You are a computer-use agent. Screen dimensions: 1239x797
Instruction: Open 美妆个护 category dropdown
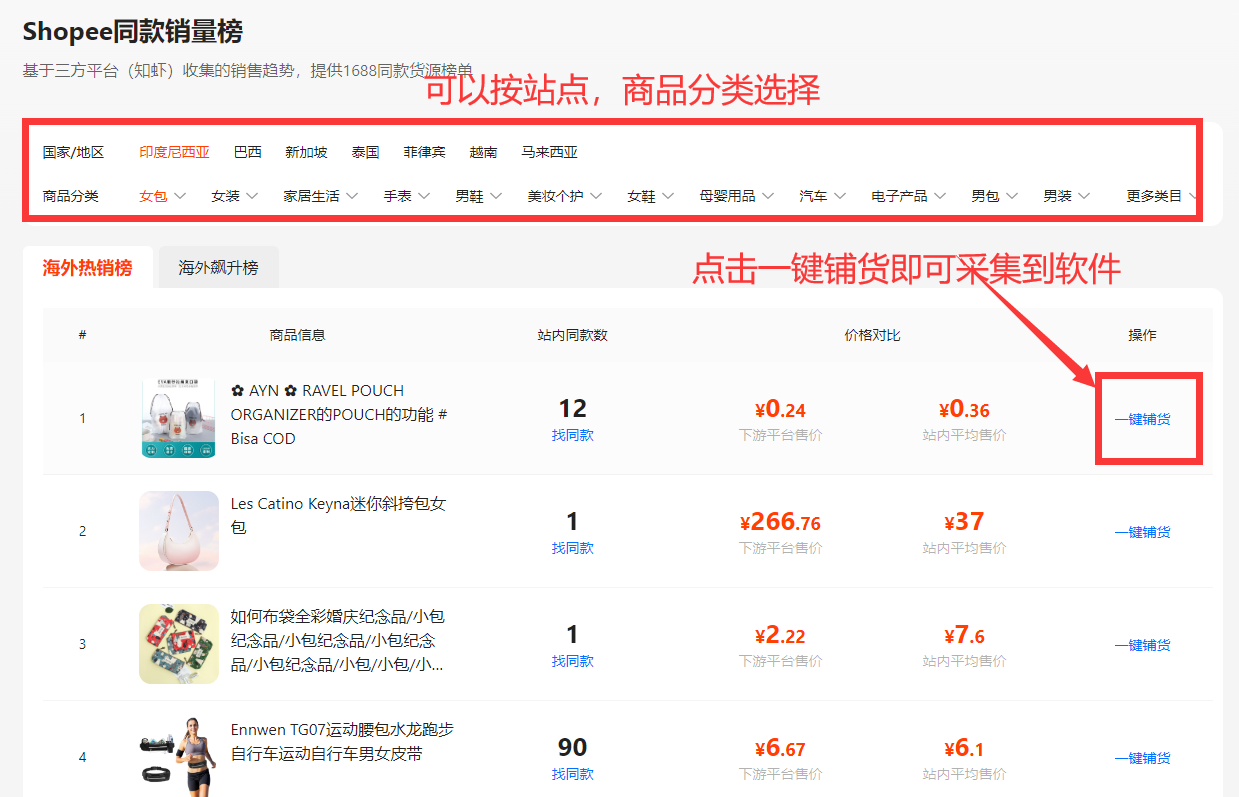(565, 196)
